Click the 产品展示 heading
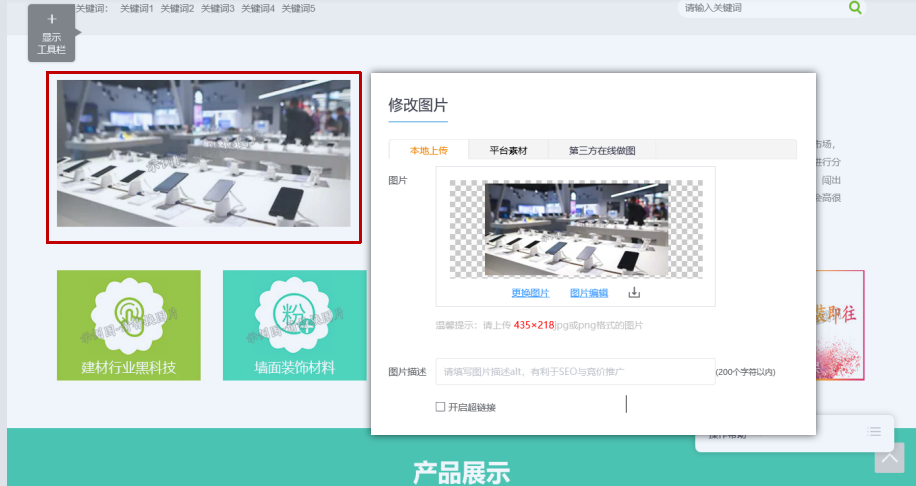Image resolution: width=916 pixels, height=486 pixels. [x=462, y=472]
